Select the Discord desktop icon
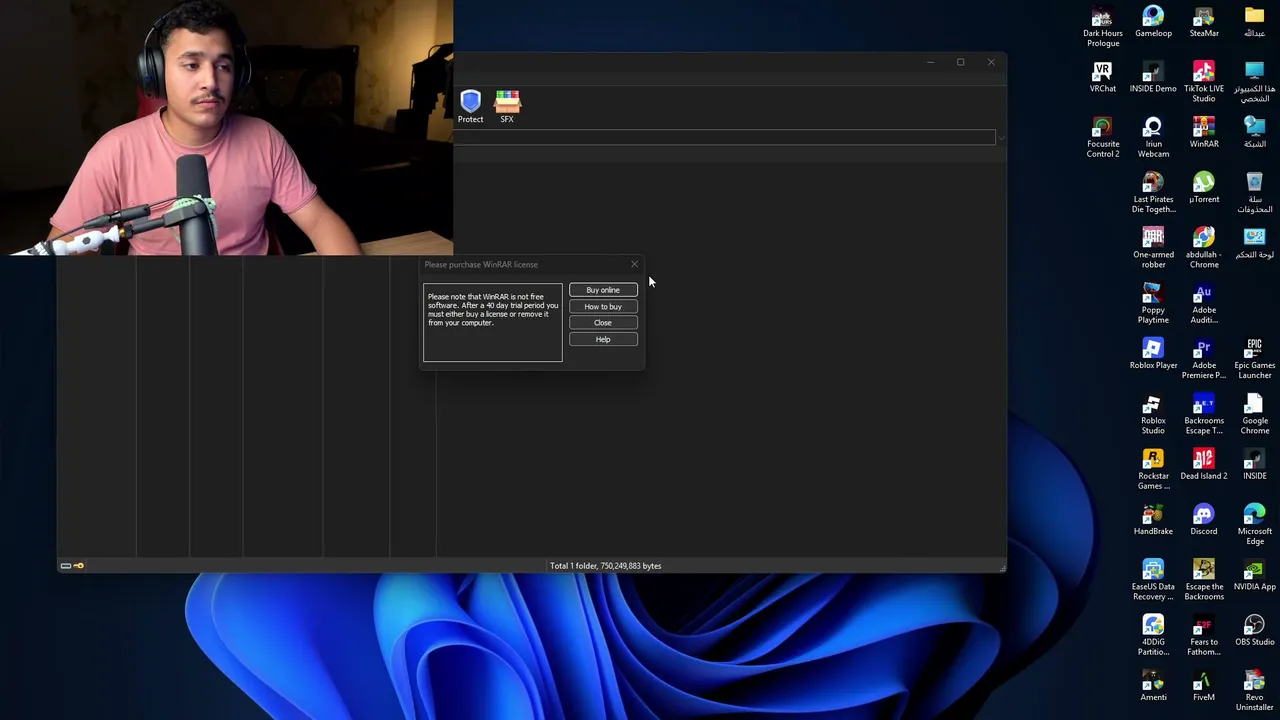The height and width of the screenshot is (720, 1280). coord(1204,520)
